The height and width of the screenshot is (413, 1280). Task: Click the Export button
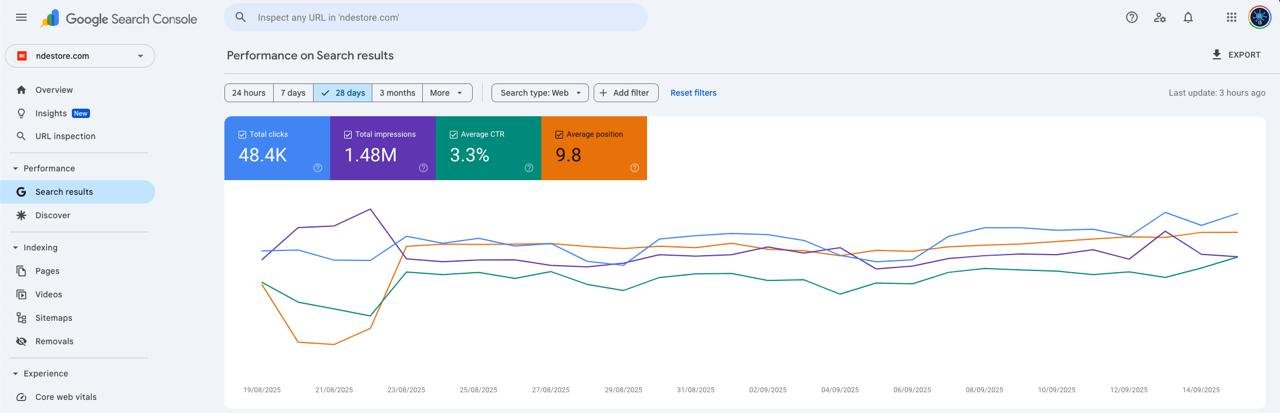coord(1236,55)
